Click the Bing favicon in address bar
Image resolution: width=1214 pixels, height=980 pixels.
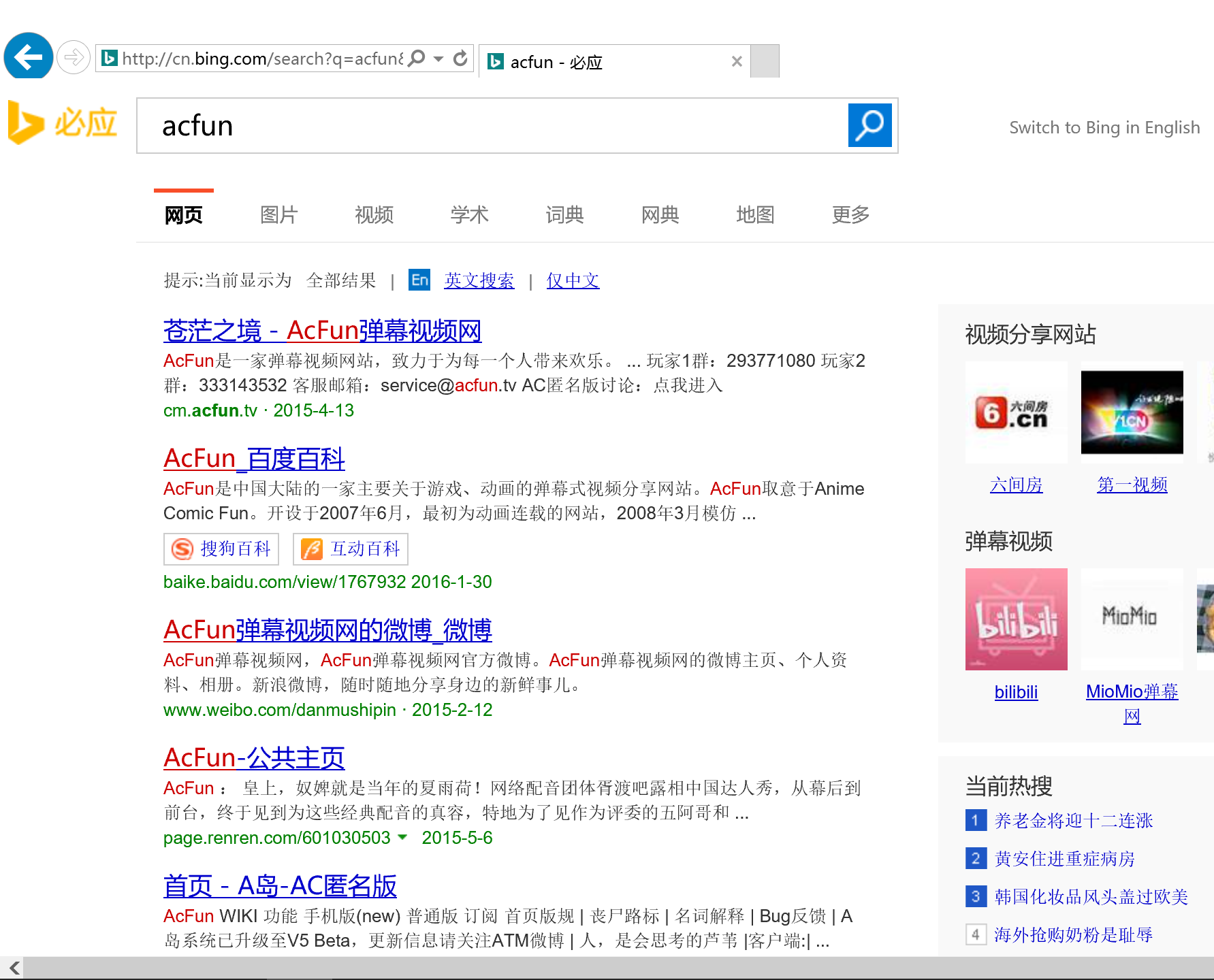(x=109, y=59)
